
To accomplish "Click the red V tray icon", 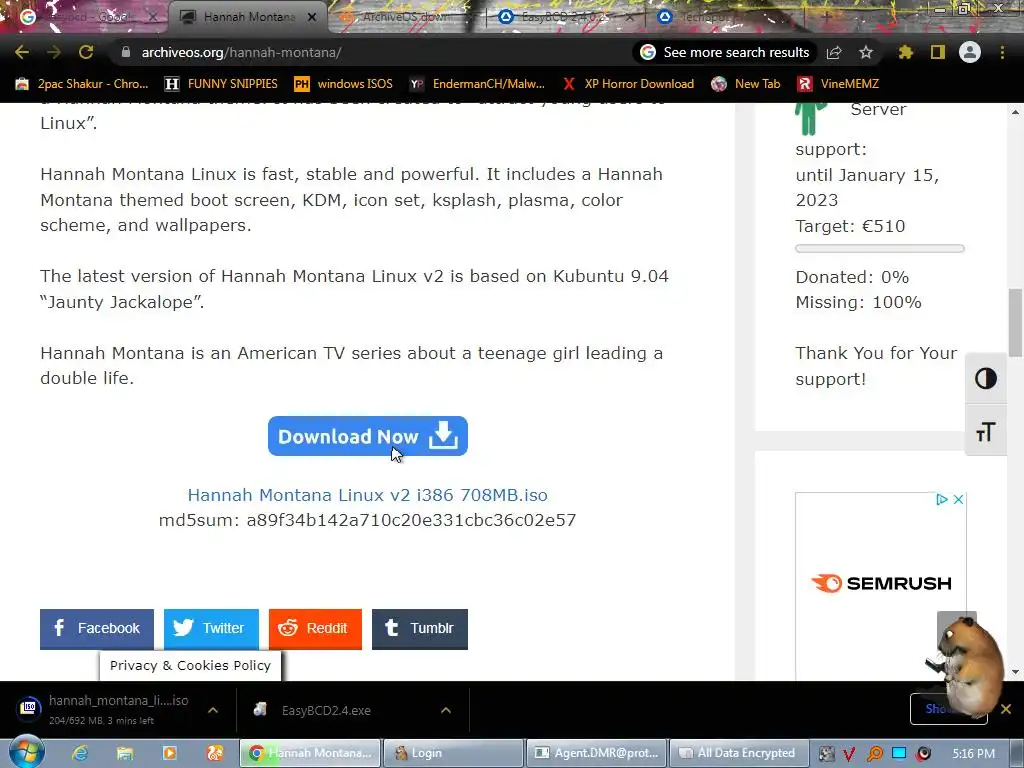I will (x=849, y=754).
